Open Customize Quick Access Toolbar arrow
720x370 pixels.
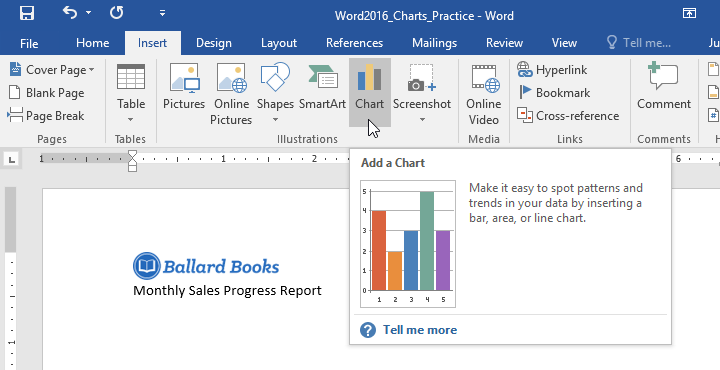(163, 13)
